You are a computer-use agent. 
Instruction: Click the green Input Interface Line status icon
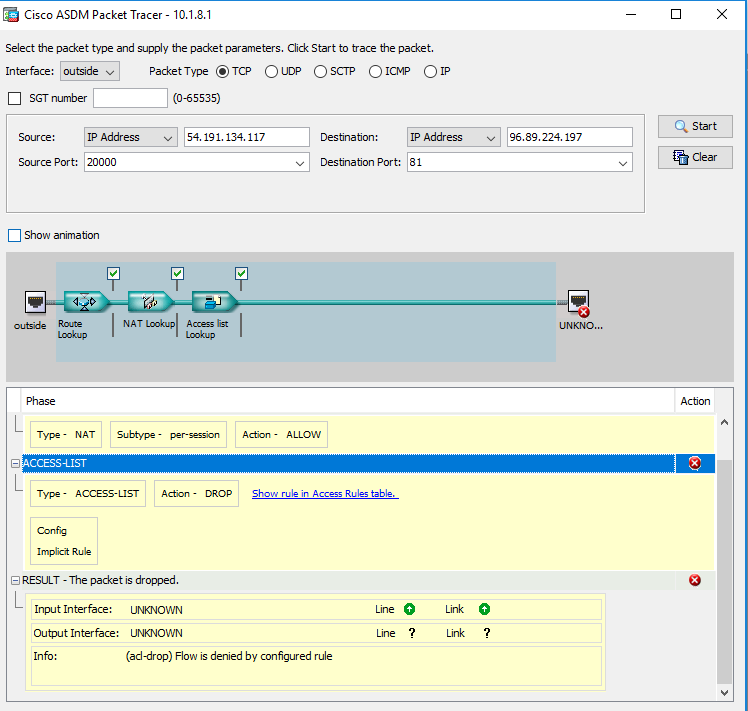pyautogui.click(x=409, y=609)
